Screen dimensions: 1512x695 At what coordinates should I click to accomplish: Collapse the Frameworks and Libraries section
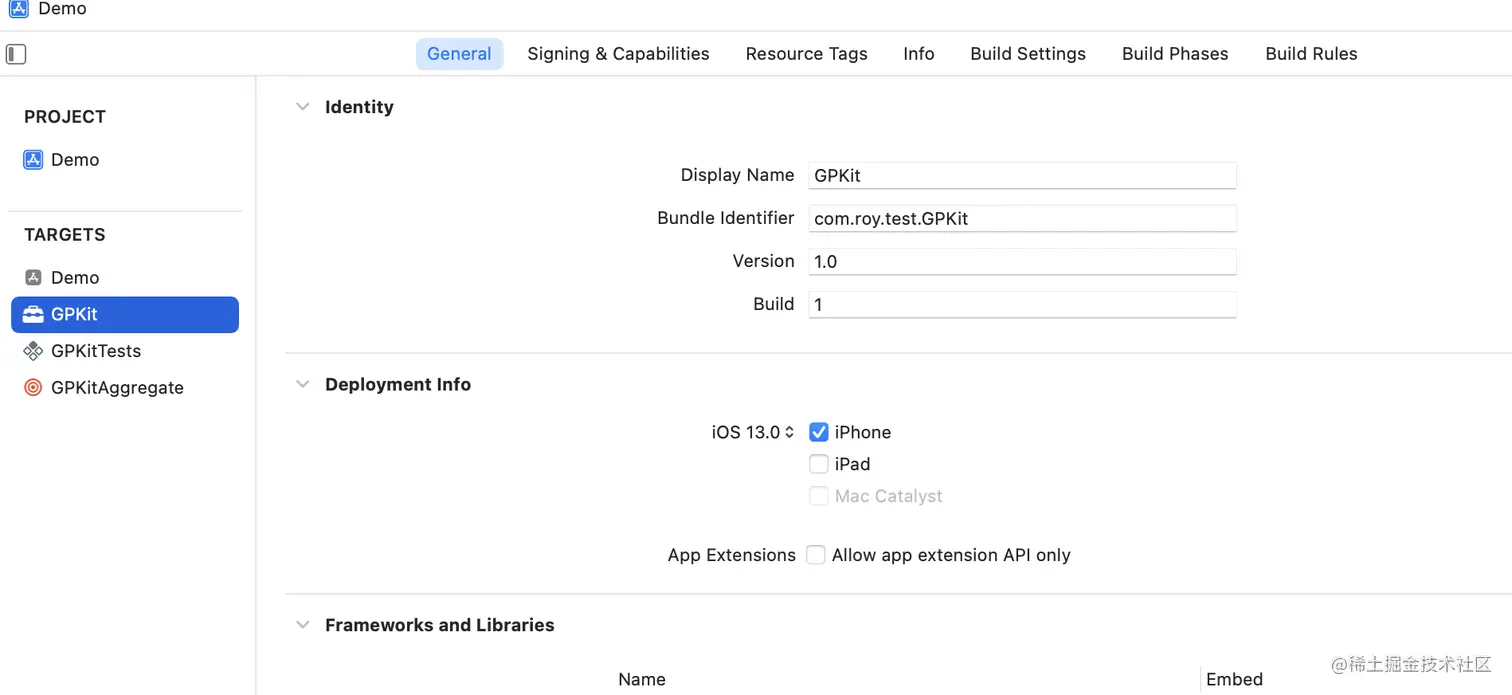click(x=302, y=625)
